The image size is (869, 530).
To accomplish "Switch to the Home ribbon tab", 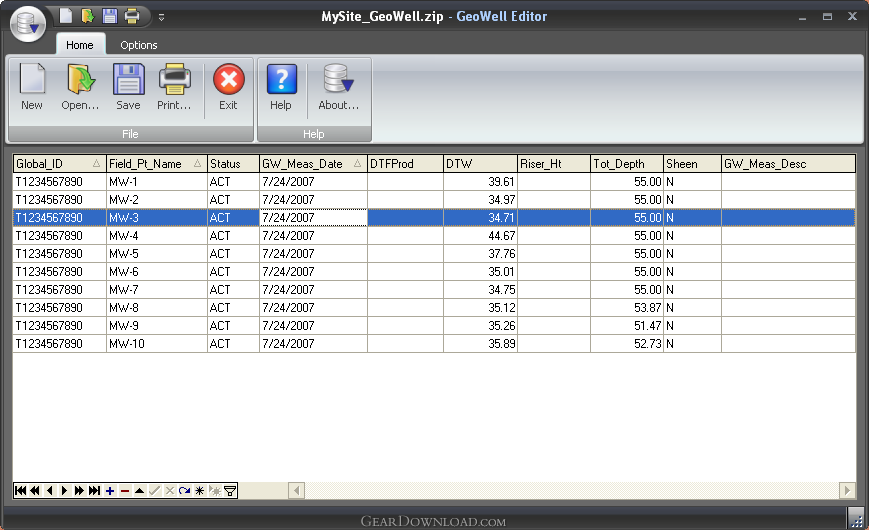I will [80, 45].
